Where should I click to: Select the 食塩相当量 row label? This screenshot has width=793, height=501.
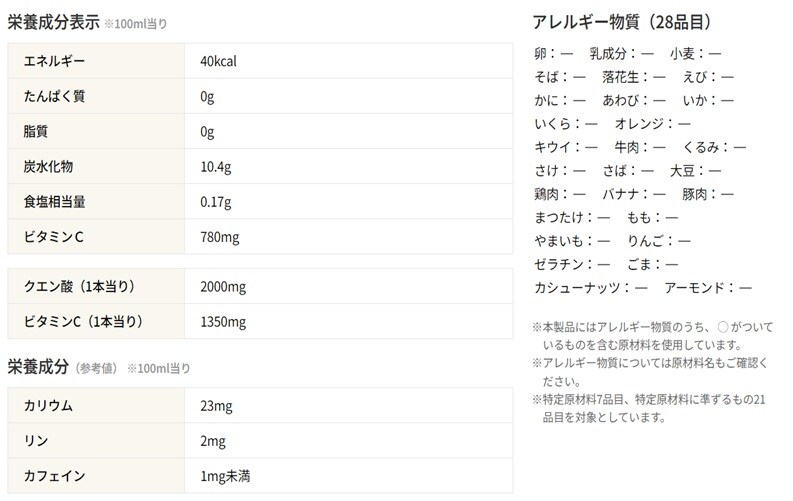[54, 202]
